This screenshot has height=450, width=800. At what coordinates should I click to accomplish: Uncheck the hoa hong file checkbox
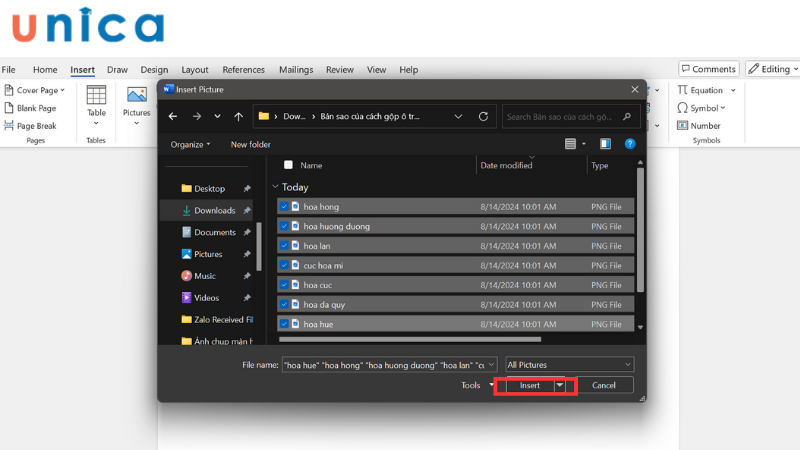[x=284, y=207]
